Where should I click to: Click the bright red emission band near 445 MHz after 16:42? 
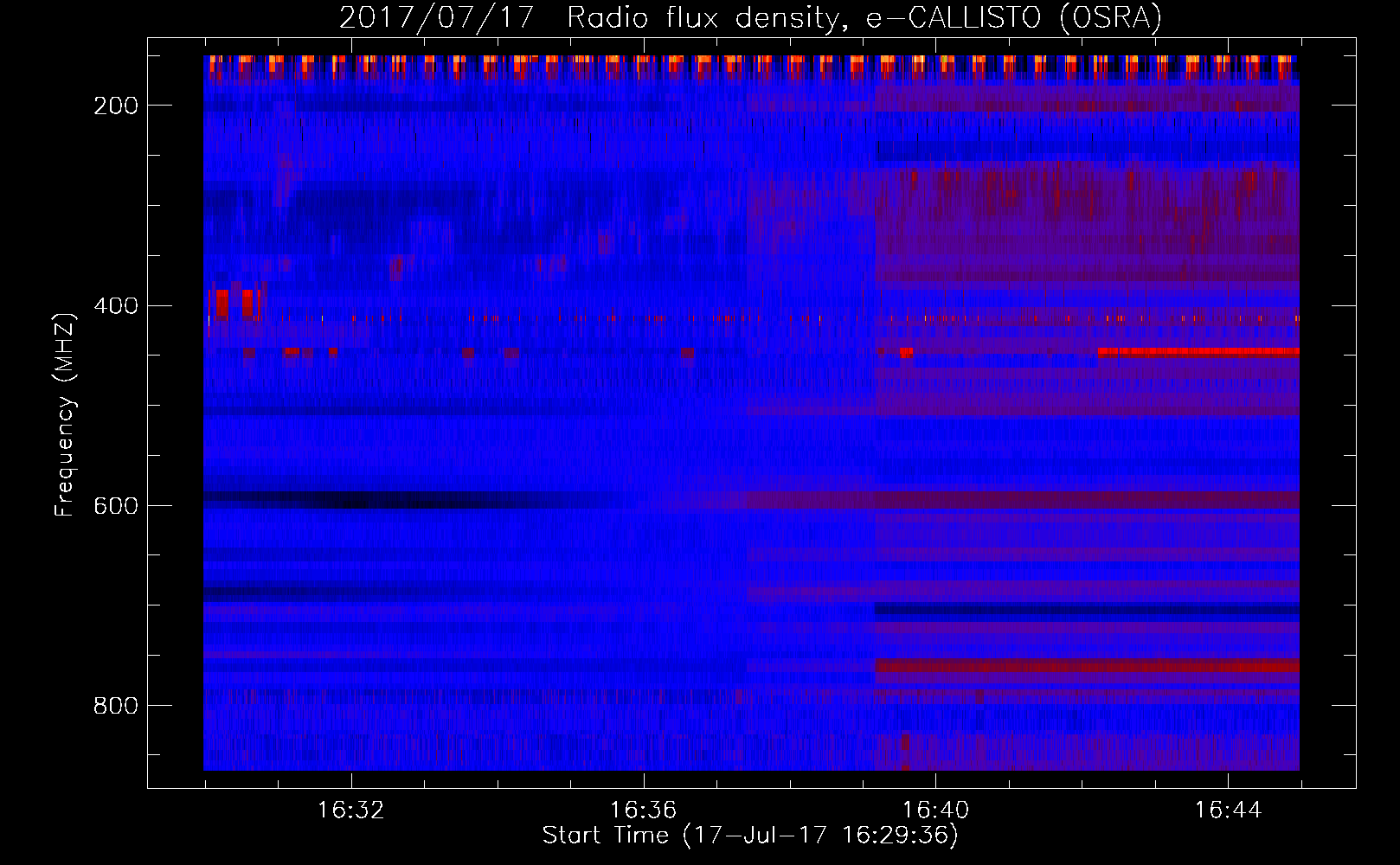(1198, 352)
